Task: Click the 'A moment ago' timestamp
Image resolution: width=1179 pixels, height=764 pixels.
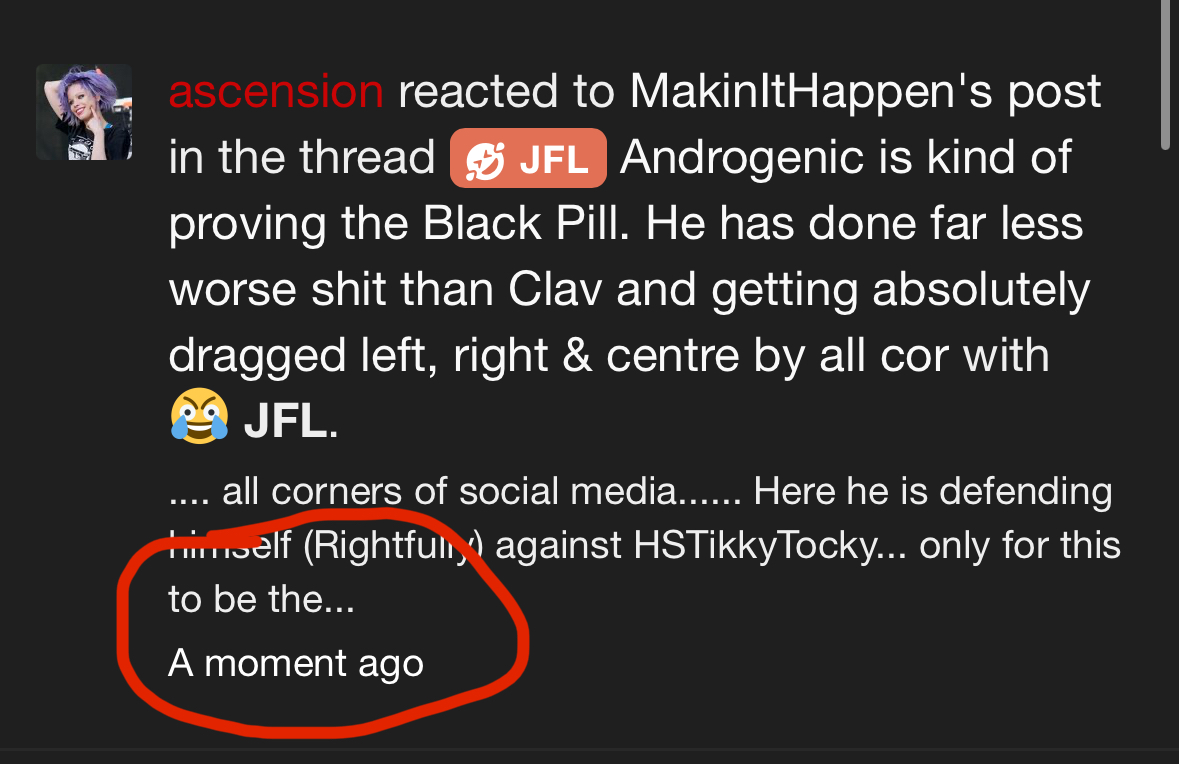Action: [296, 663]
